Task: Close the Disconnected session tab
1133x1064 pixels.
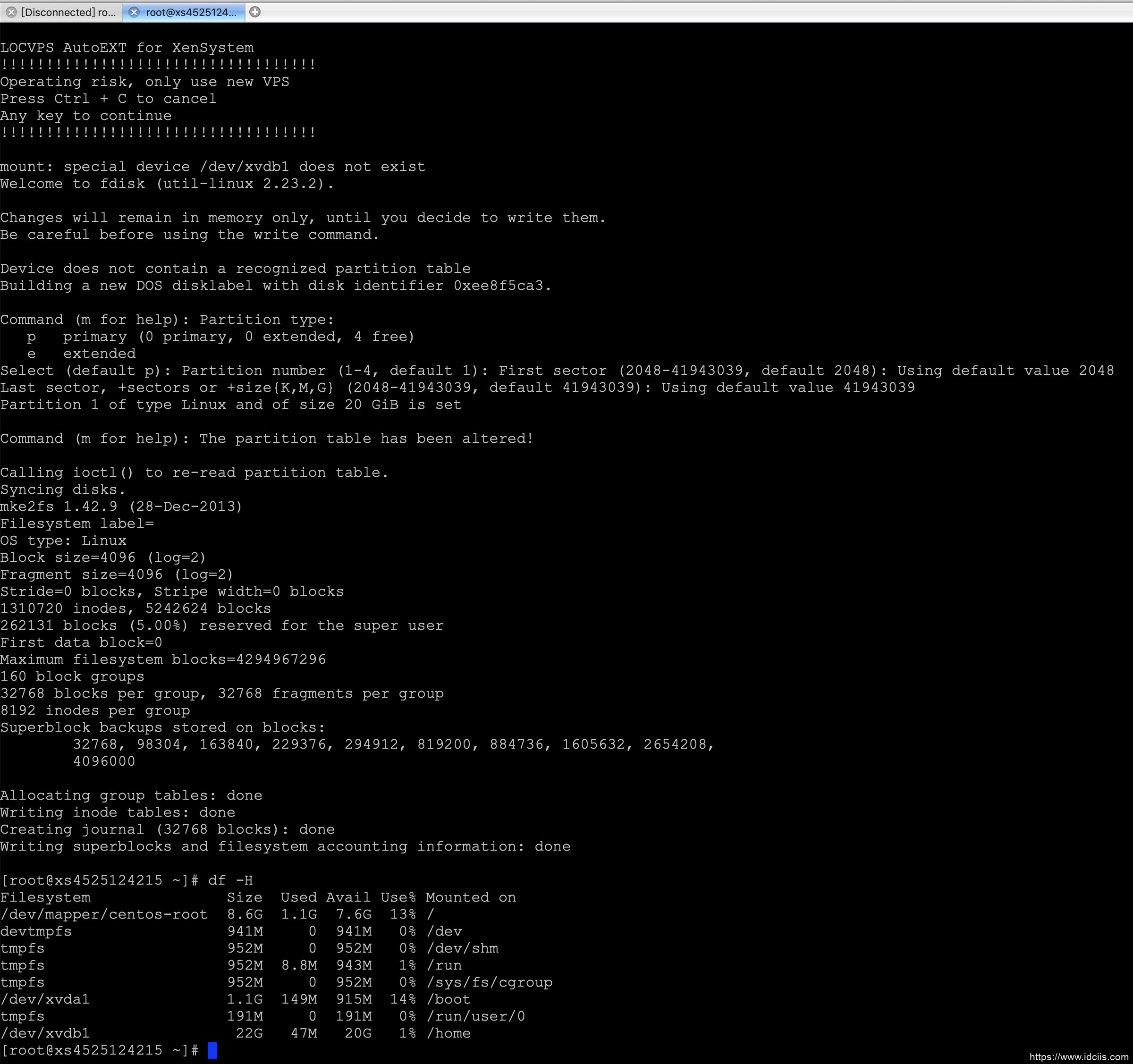Action: (11, 12)
